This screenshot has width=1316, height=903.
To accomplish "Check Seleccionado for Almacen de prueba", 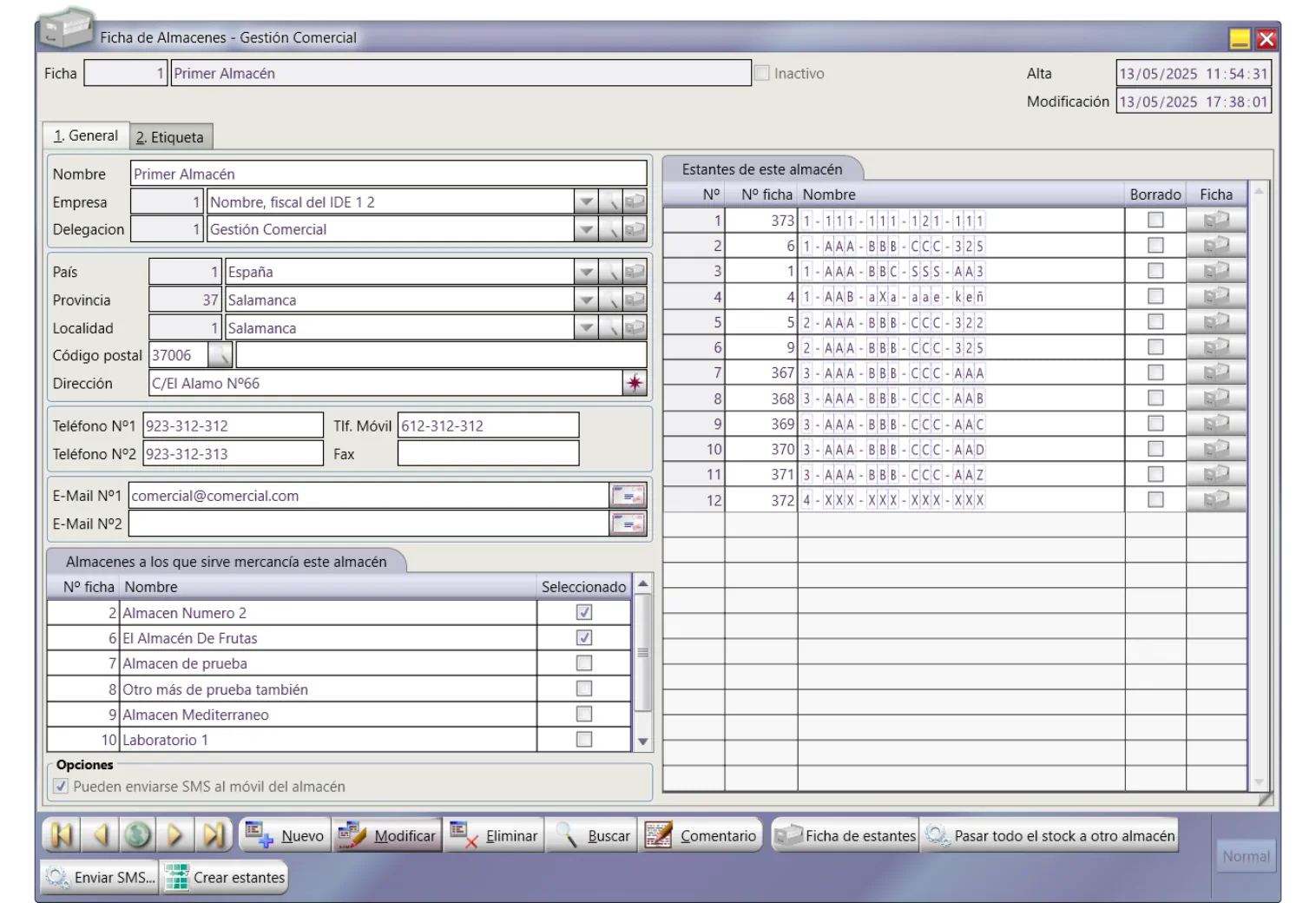I will [584, 663].
